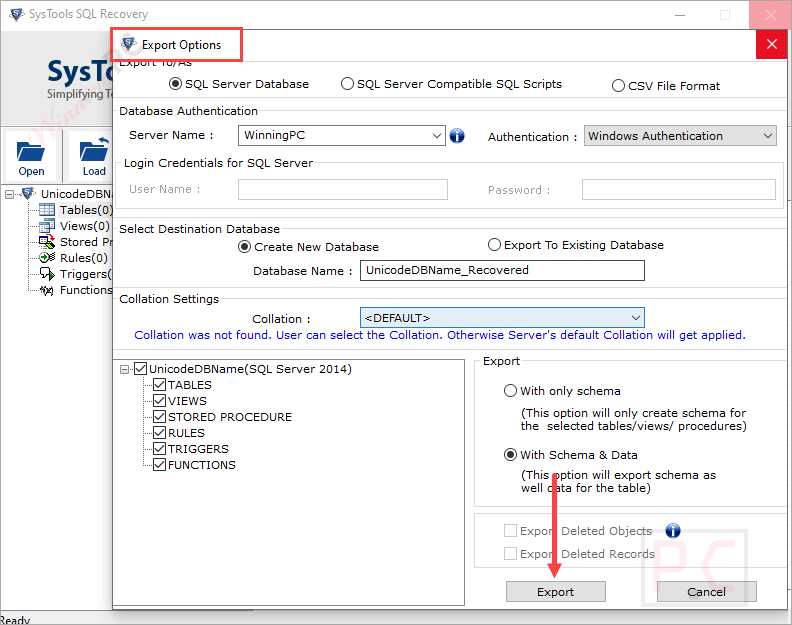The image size is (792, 625).
Task: Select Views(0) in the main window tree
Action: (84, 226)
